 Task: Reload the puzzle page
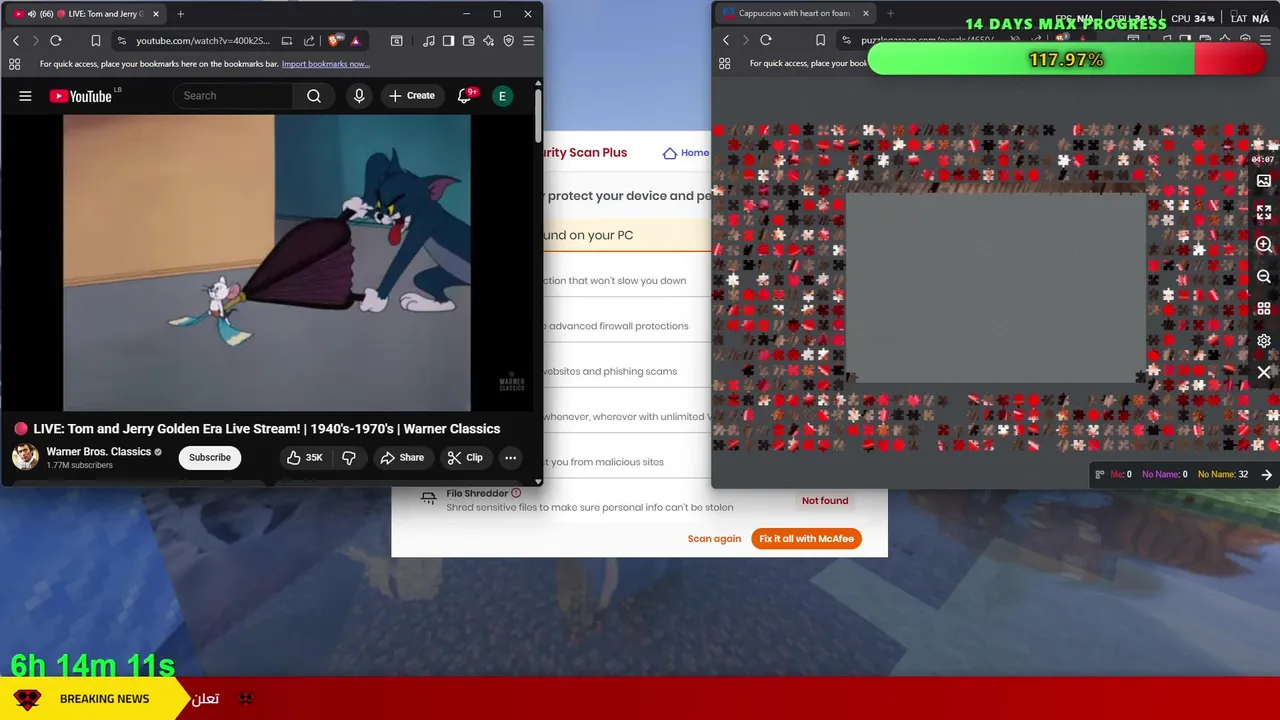point(766,40)
